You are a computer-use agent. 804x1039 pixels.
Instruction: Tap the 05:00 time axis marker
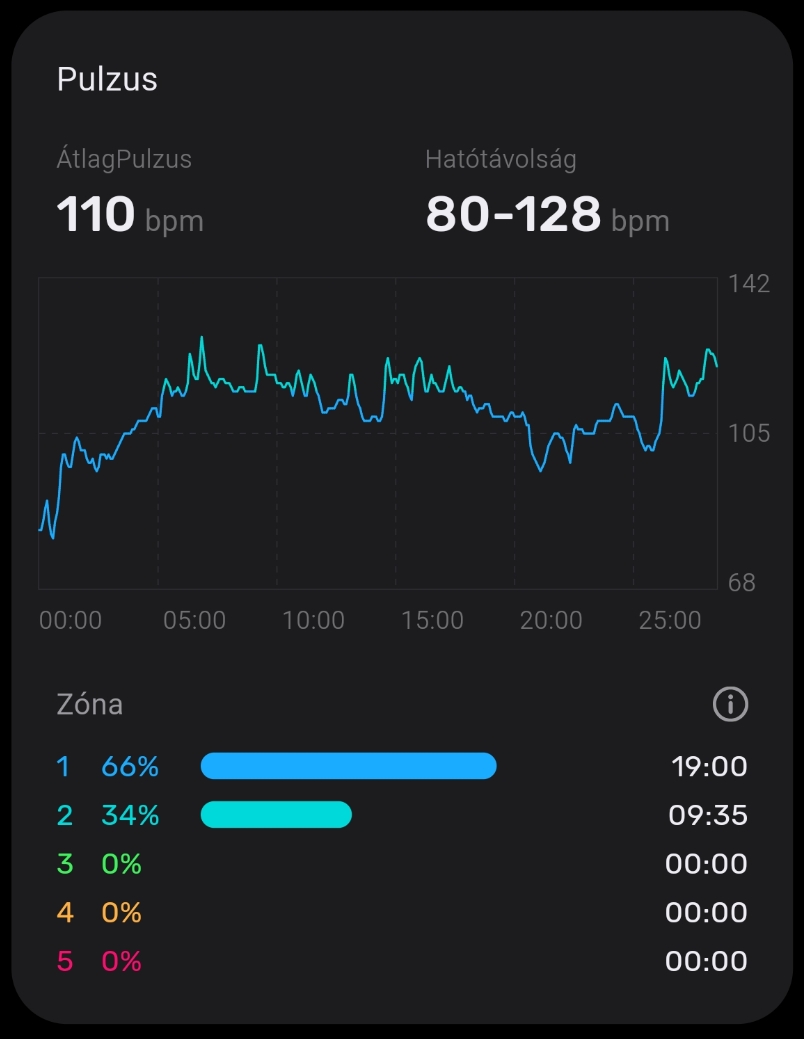(x=194, y=621)
